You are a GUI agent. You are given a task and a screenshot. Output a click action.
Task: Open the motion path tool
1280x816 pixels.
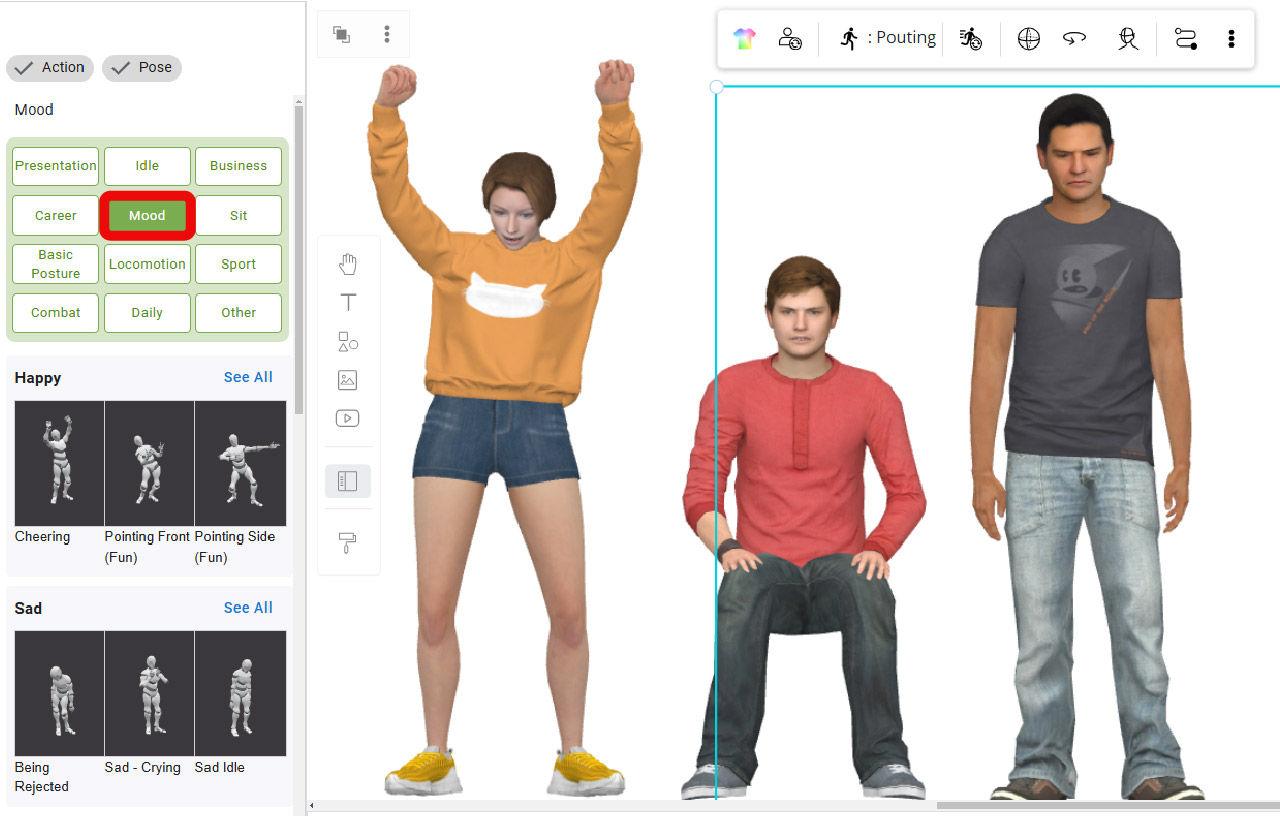[x=1186, y=39]
